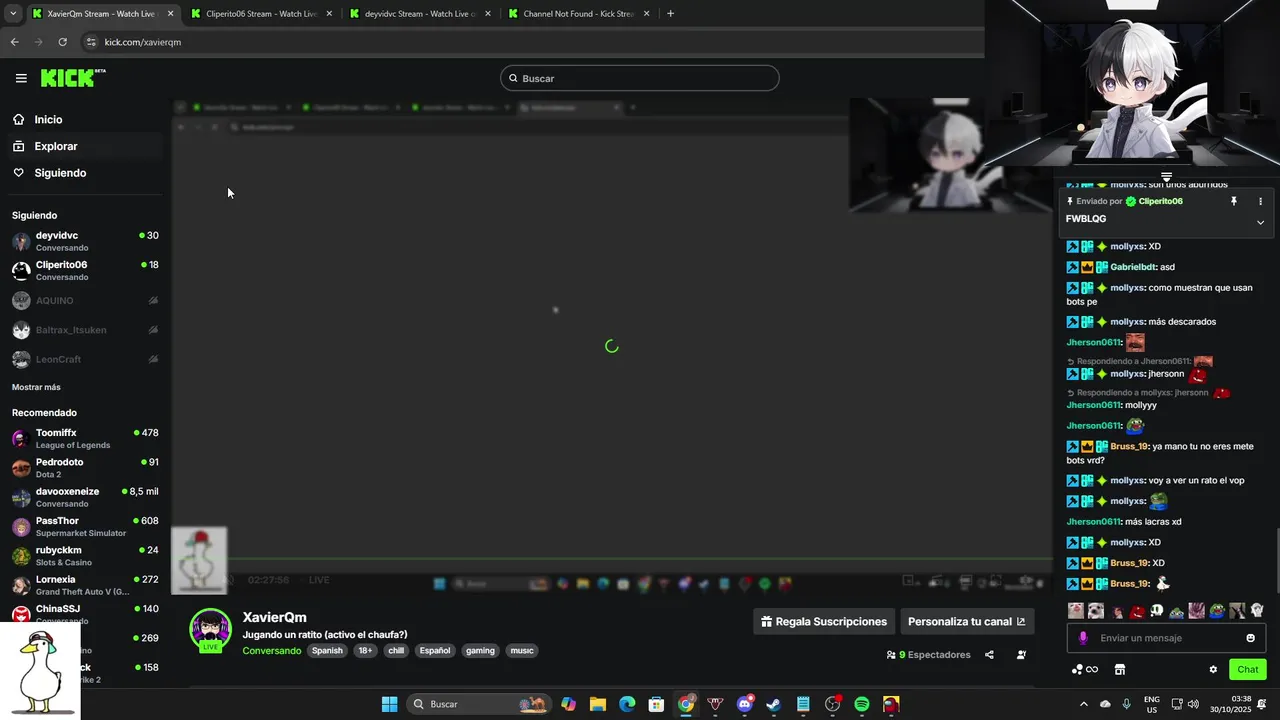Click XavierQm channel avatar
The height and width of the screenshot is (720, 1280).
211,629
